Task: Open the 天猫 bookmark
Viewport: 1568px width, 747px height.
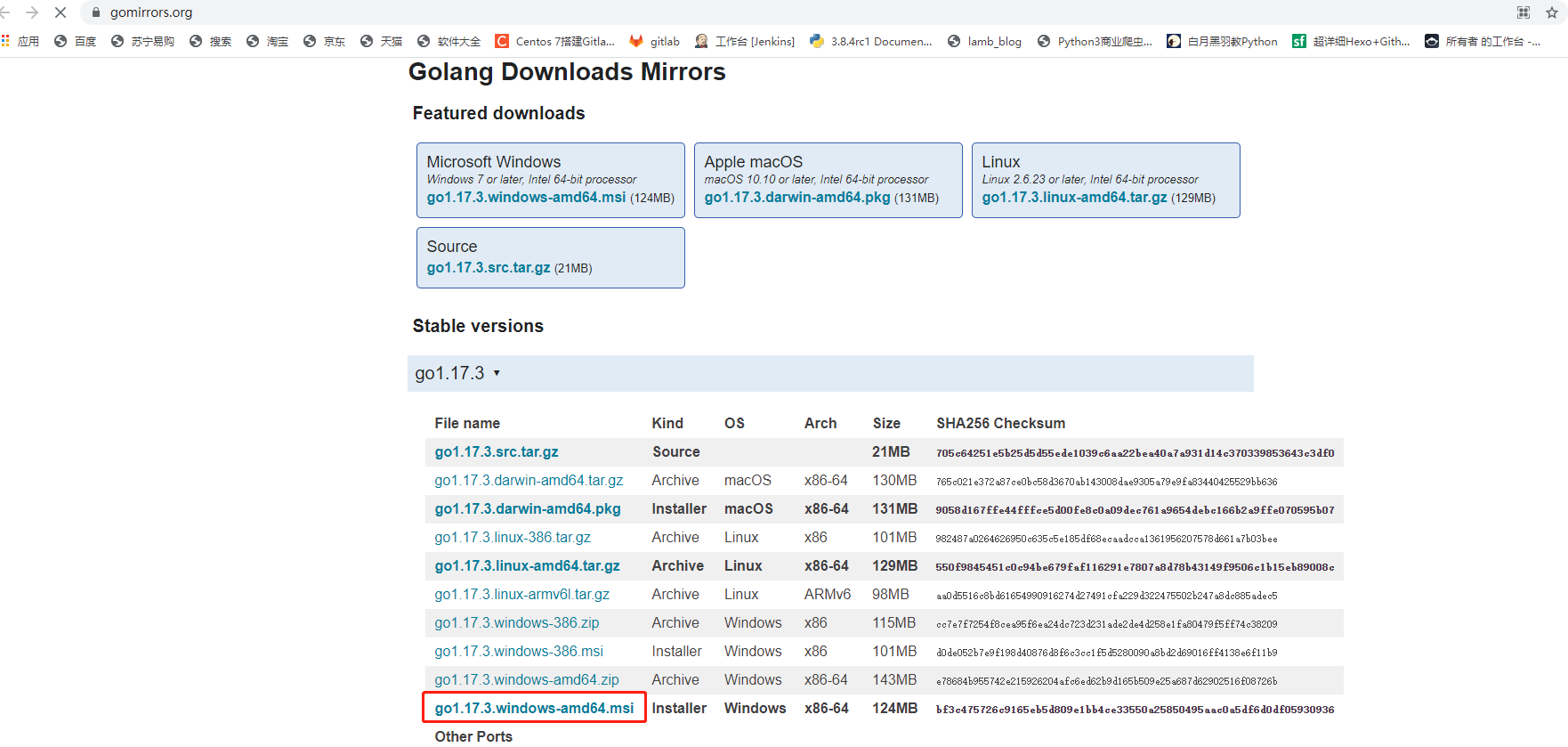Action: click(x=381, y=41)
